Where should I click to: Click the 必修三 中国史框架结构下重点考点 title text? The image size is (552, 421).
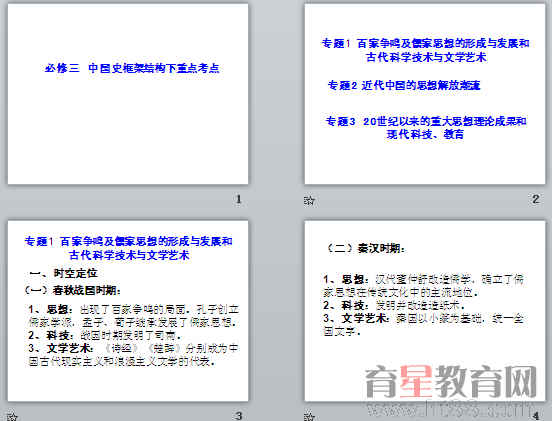click(132, 68)
